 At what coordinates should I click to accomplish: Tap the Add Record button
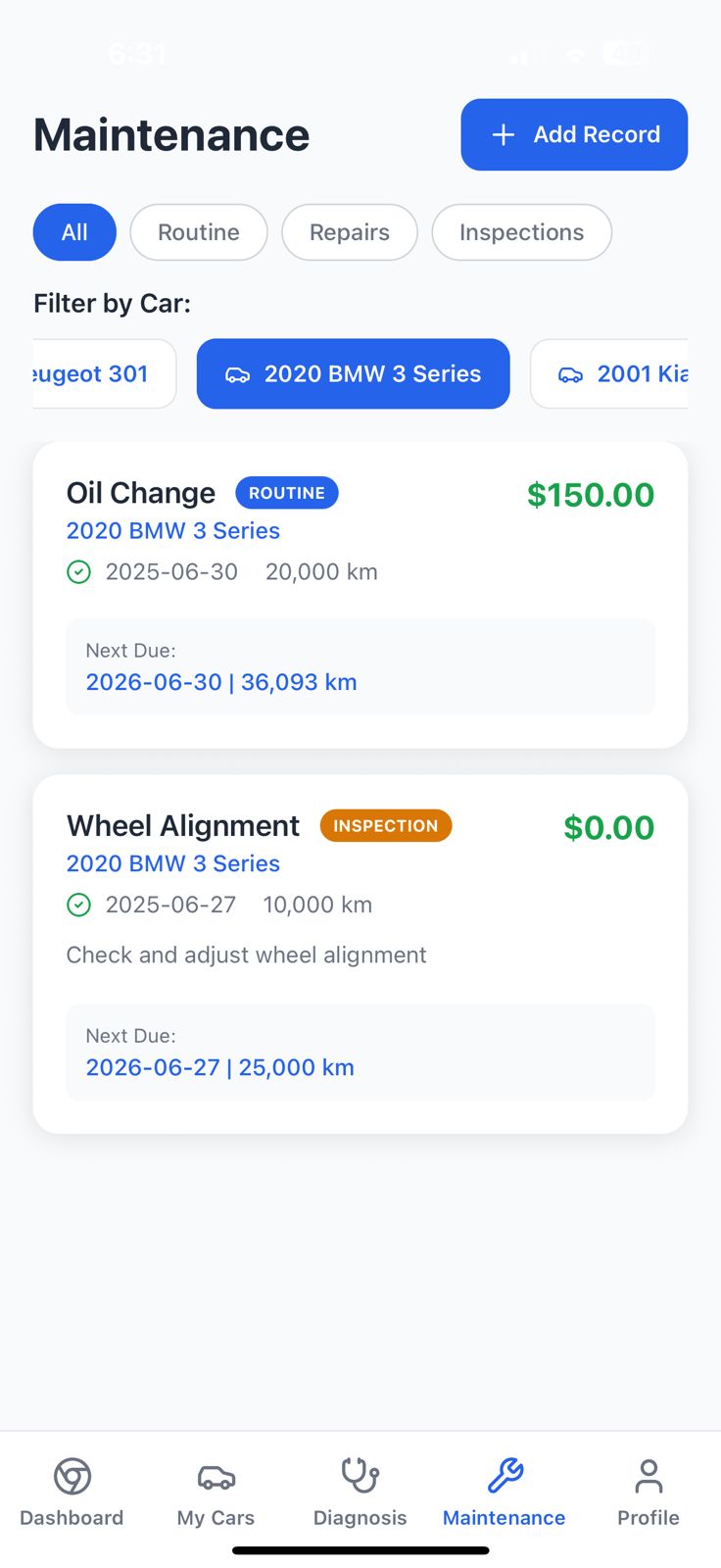click(574, 135)
